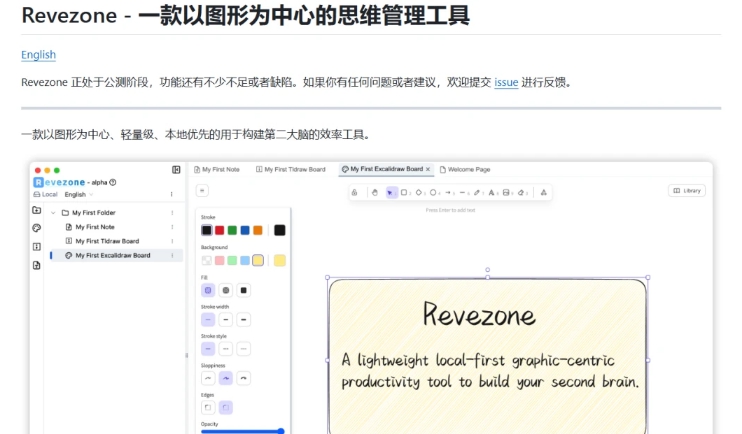Viewport: 742px width, 434px height.
Task: Select the Eraser tool
Action: [521, 193]
